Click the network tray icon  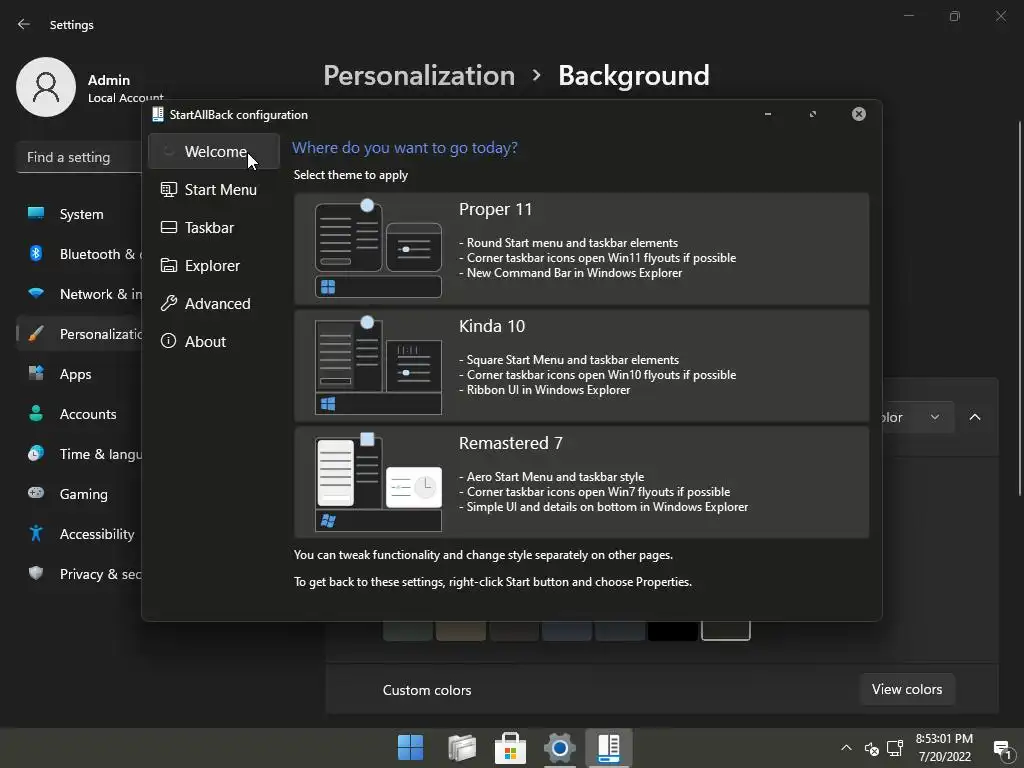pos(895,748)
